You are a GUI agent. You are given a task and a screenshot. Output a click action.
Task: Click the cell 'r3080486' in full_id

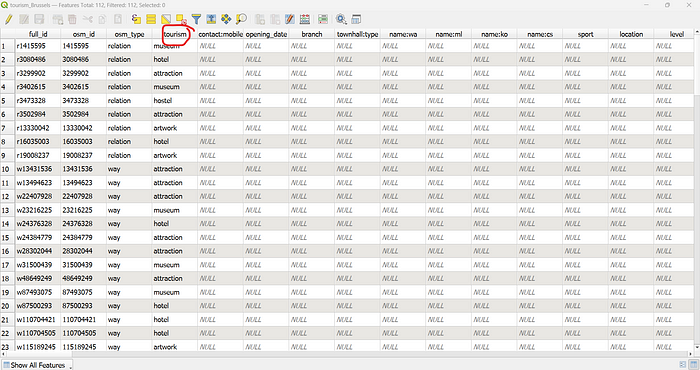(x=38, y=59)
